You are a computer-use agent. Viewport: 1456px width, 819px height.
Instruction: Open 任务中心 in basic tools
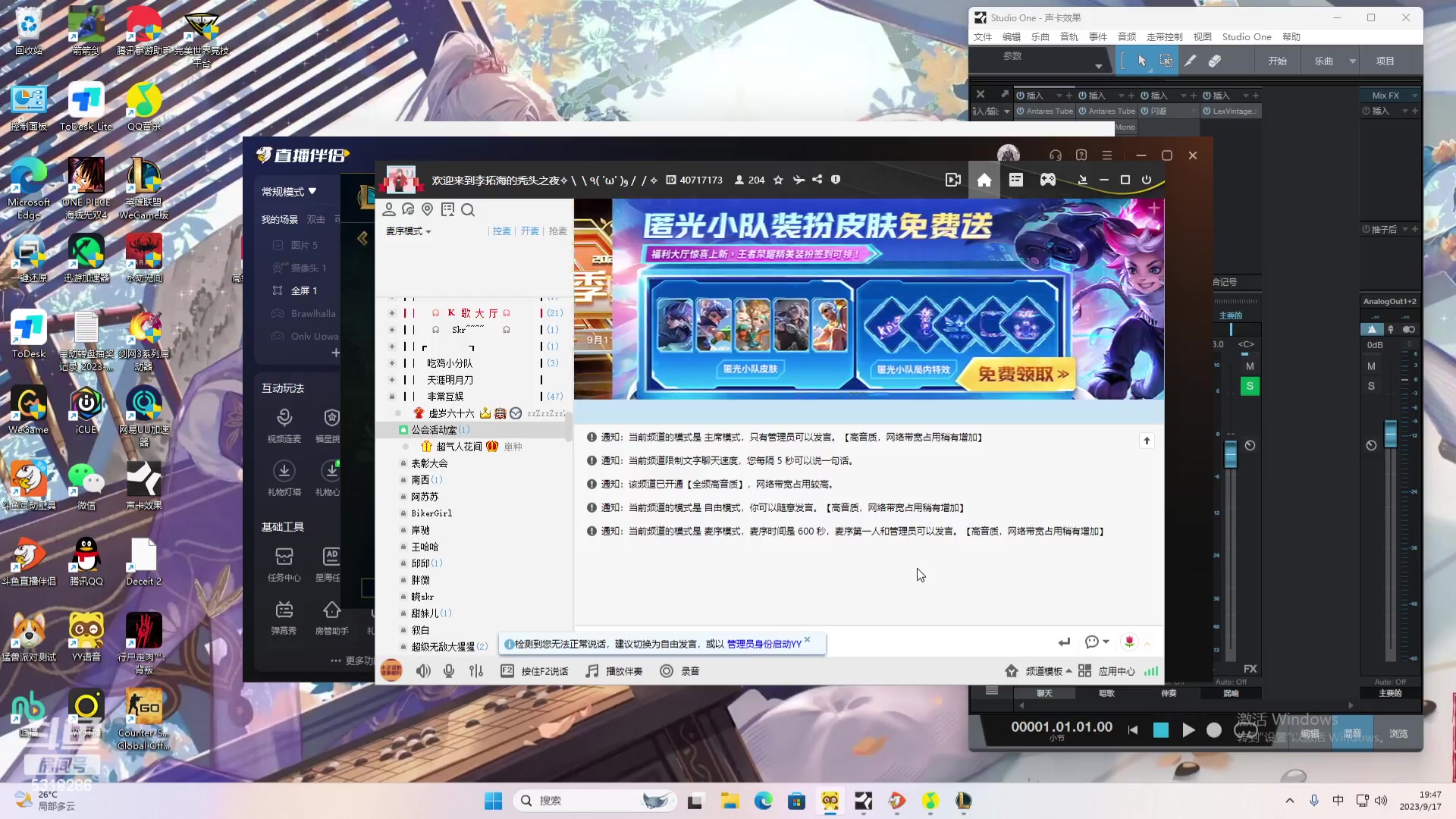pyautogui.click(x=284, y=565)
